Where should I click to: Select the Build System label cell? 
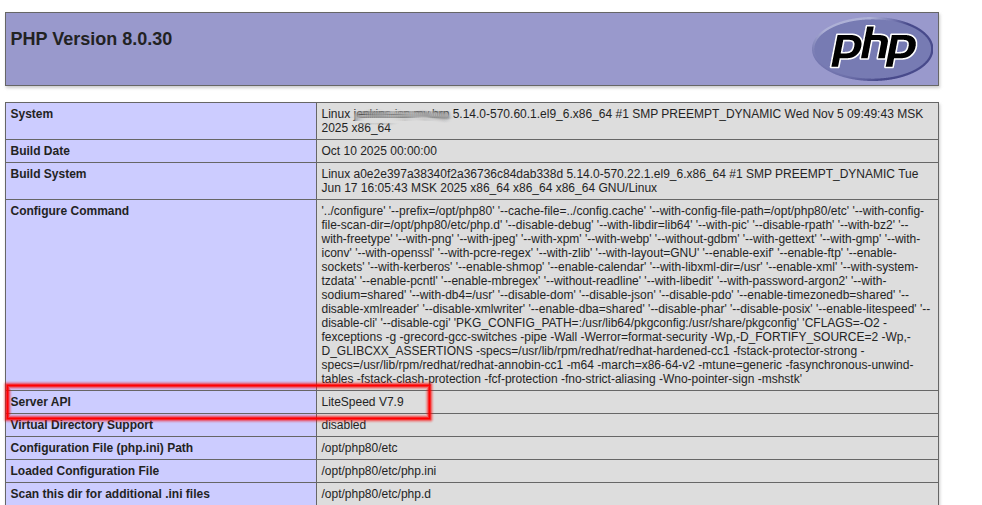[48, 174]
